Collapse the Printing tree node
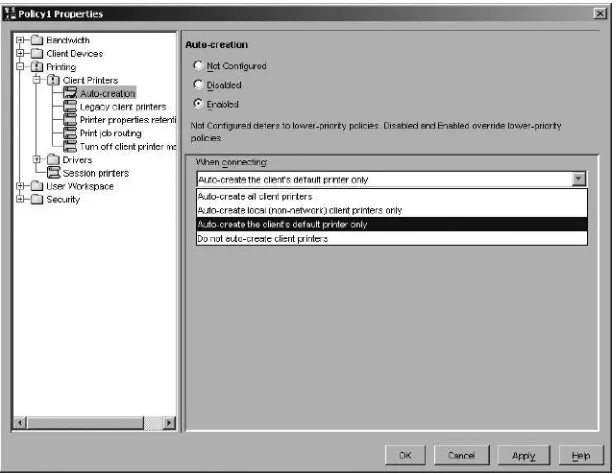Screen dimensions: 616x474 point(20,66)
